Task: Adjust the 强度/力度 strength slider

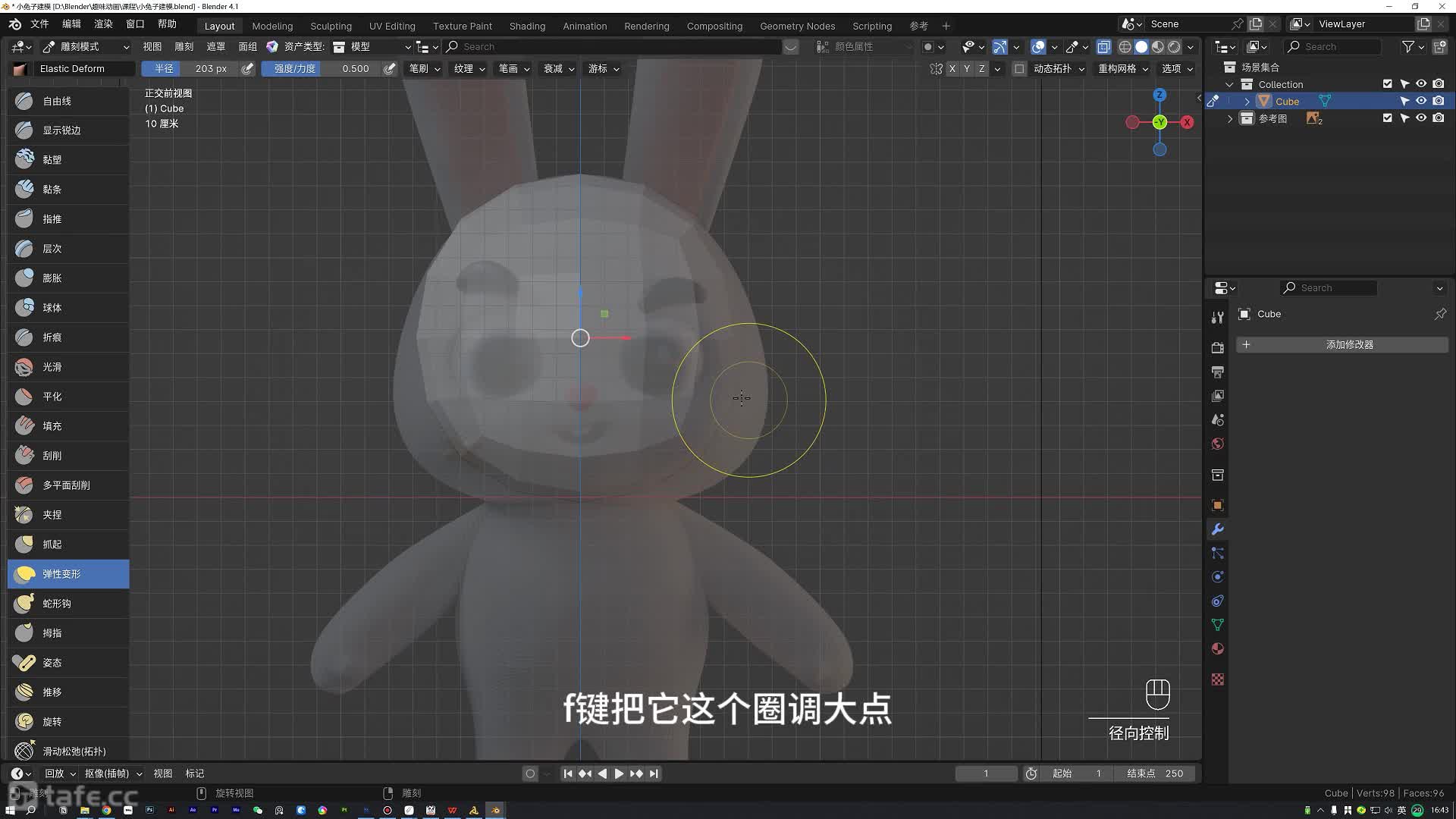Action: coord(322,68)
